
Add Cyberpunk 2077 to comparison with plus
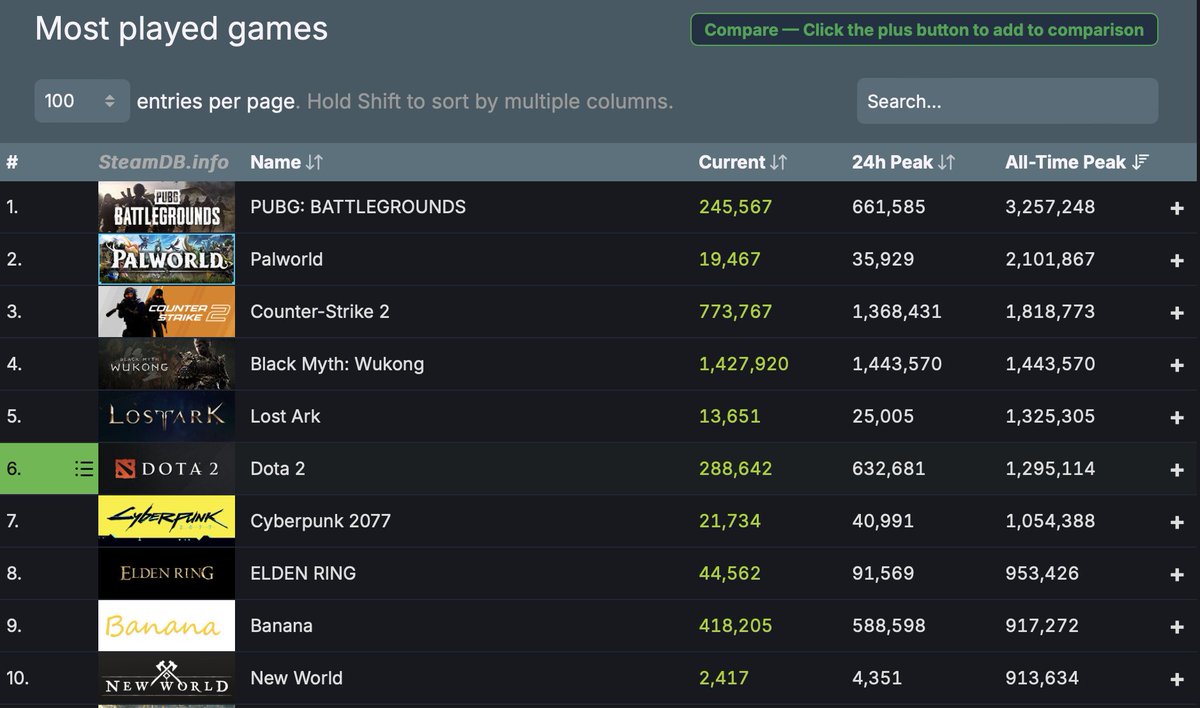tap(1177, 522)
